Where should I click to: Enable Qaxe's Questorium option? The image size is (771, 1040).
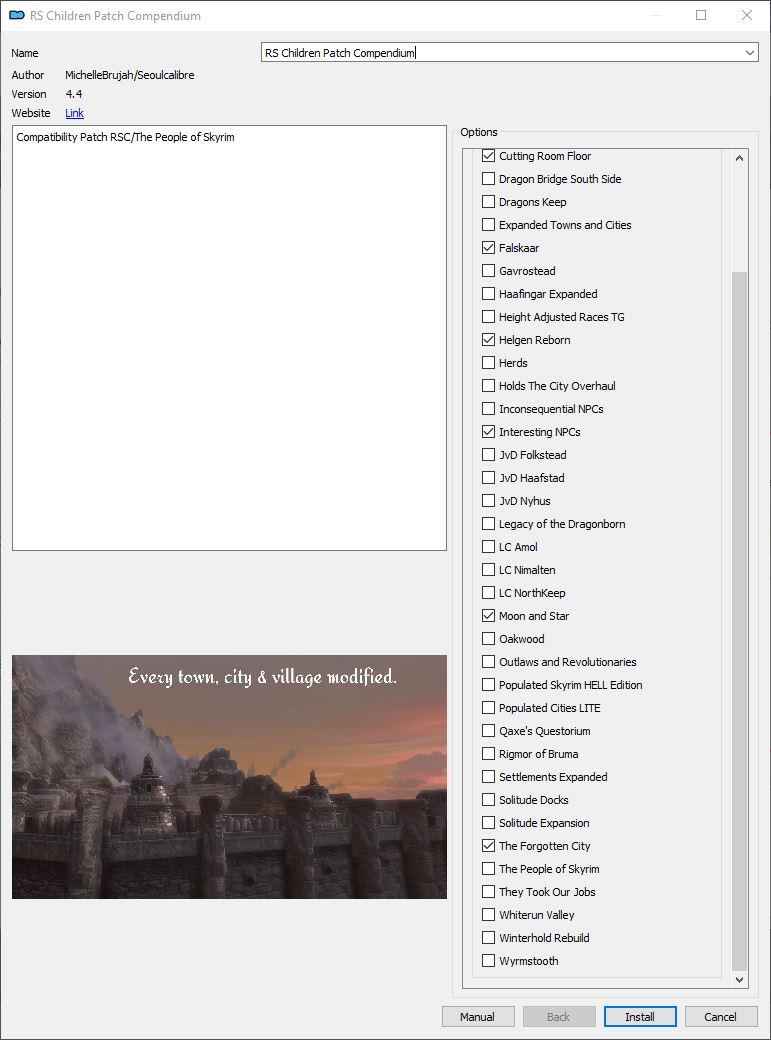(x=488, y=731)
